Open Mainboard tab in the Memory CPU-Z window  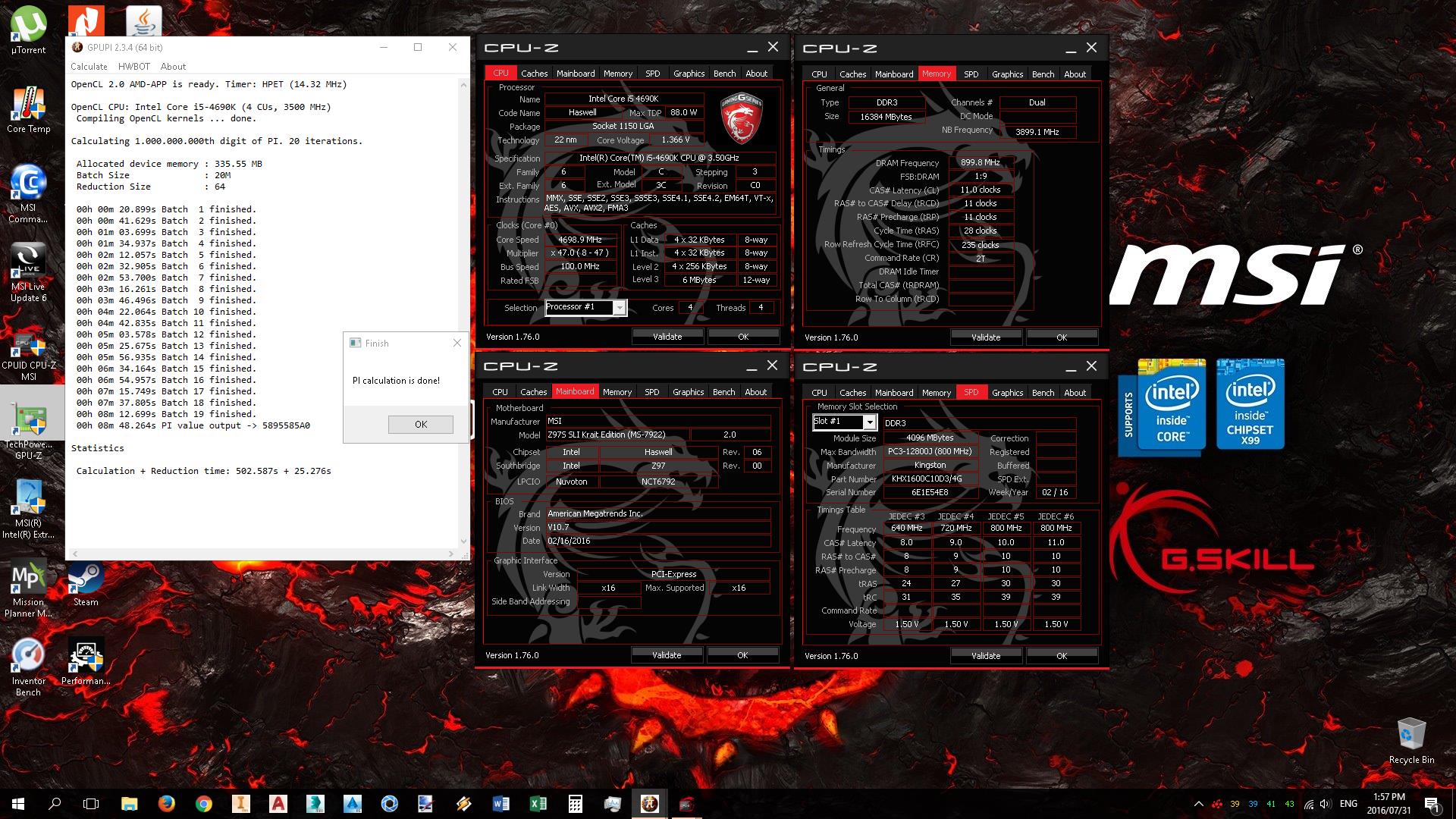(x=894, y=74)
